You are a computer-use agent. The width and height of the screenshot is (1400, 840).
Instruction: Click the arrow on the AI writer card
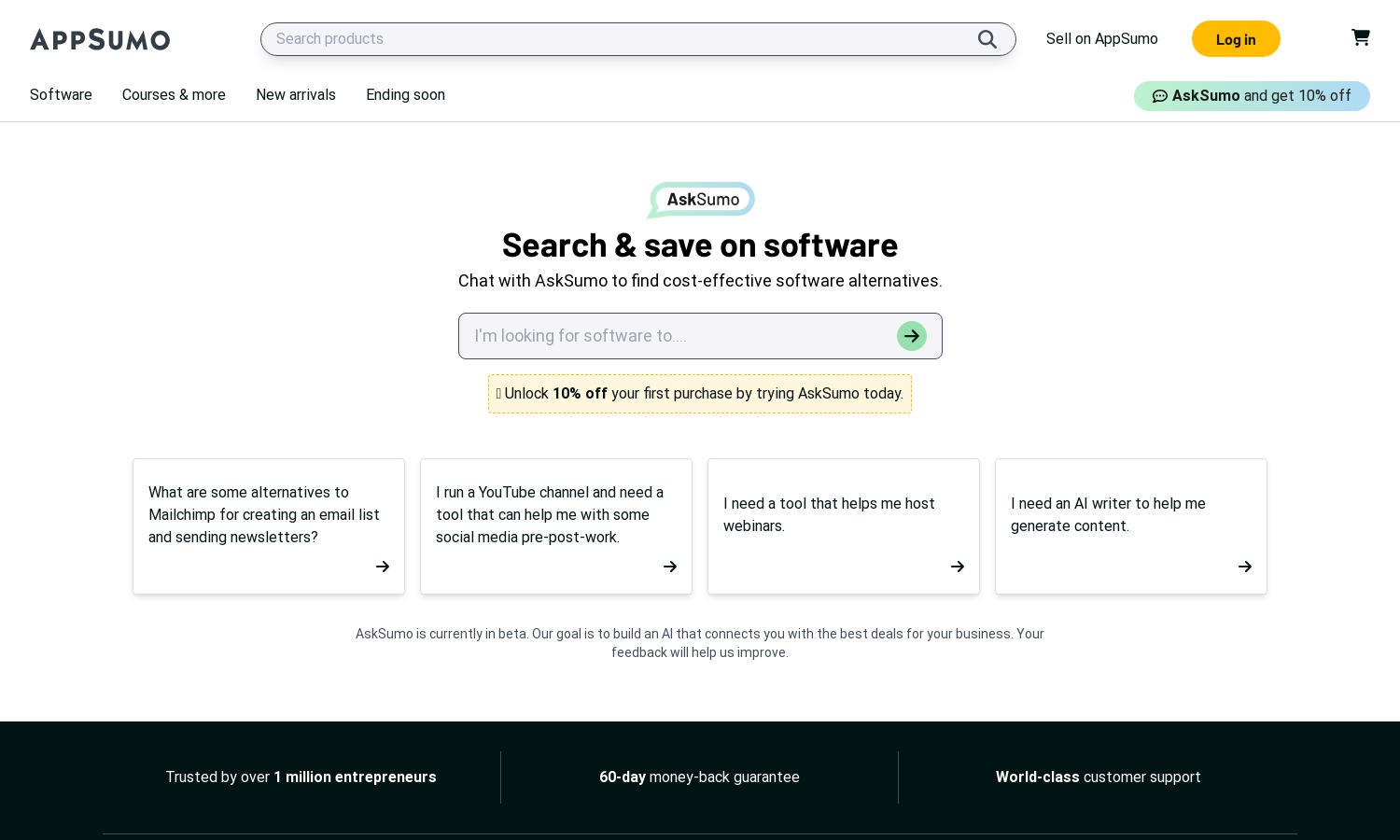[1245, 567]
